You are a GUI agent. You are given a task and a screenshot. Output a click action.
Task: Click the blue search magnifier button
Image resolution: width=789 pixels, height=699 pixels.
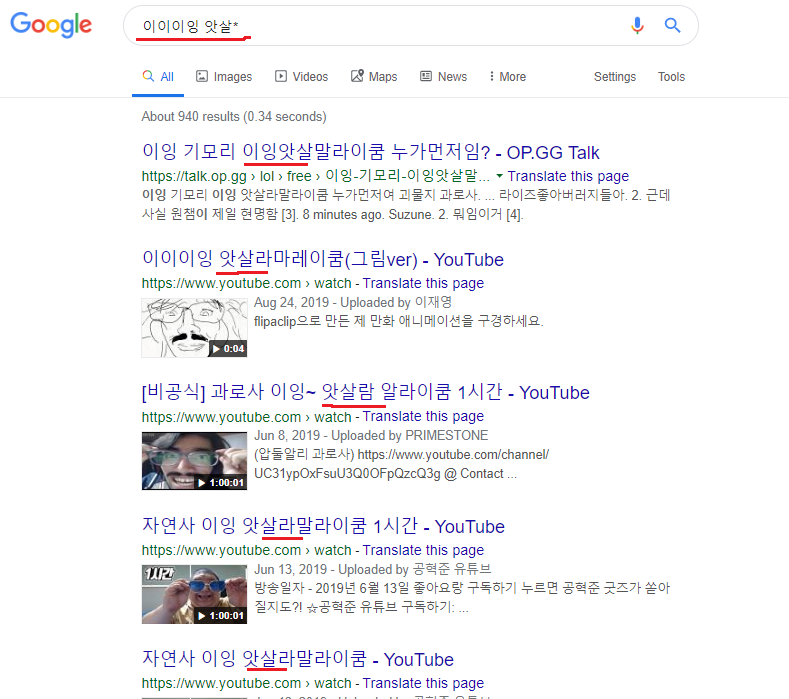point(672,25)
